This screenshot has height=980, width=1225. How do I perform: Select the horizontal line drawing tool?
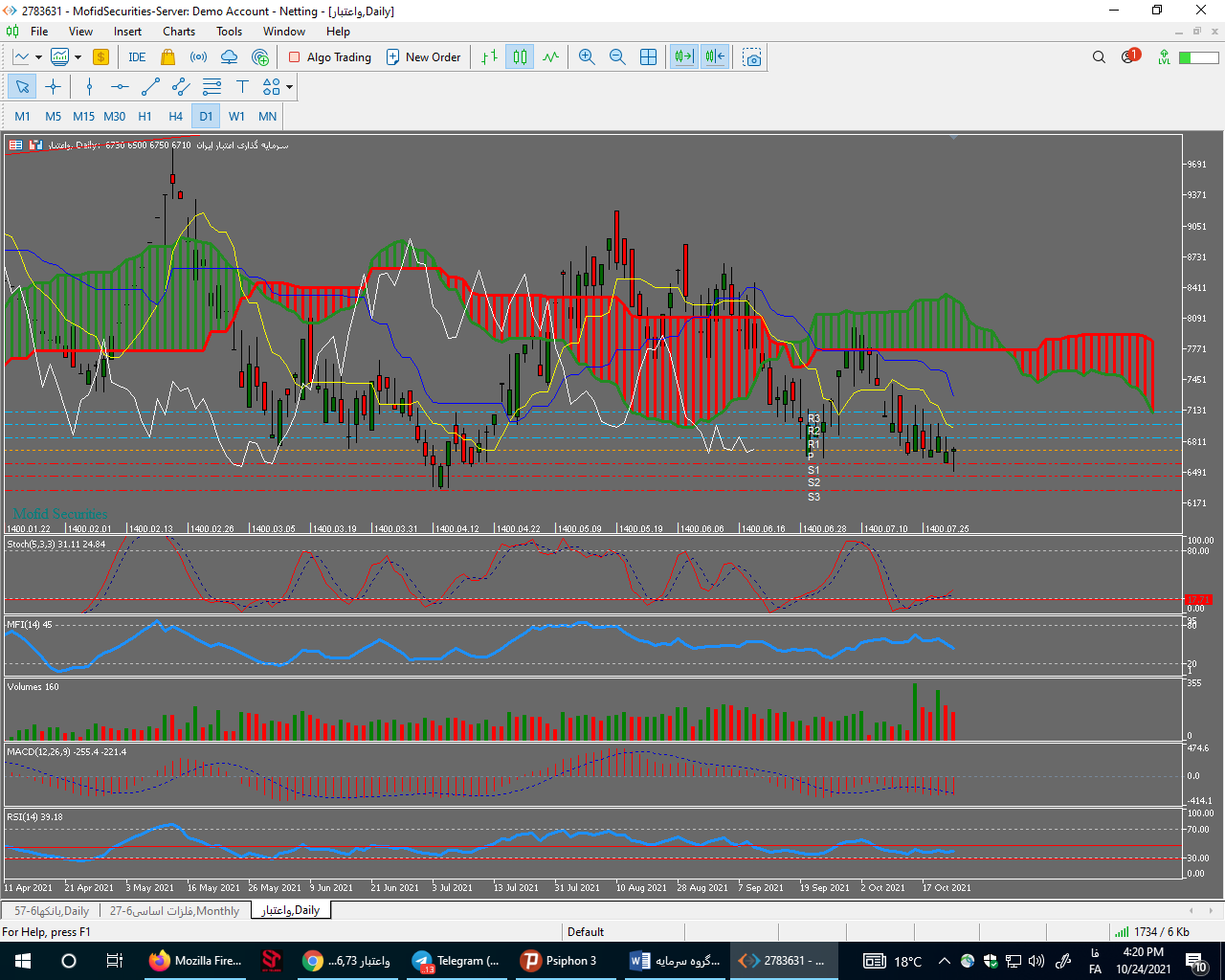[x=120, y=87]
